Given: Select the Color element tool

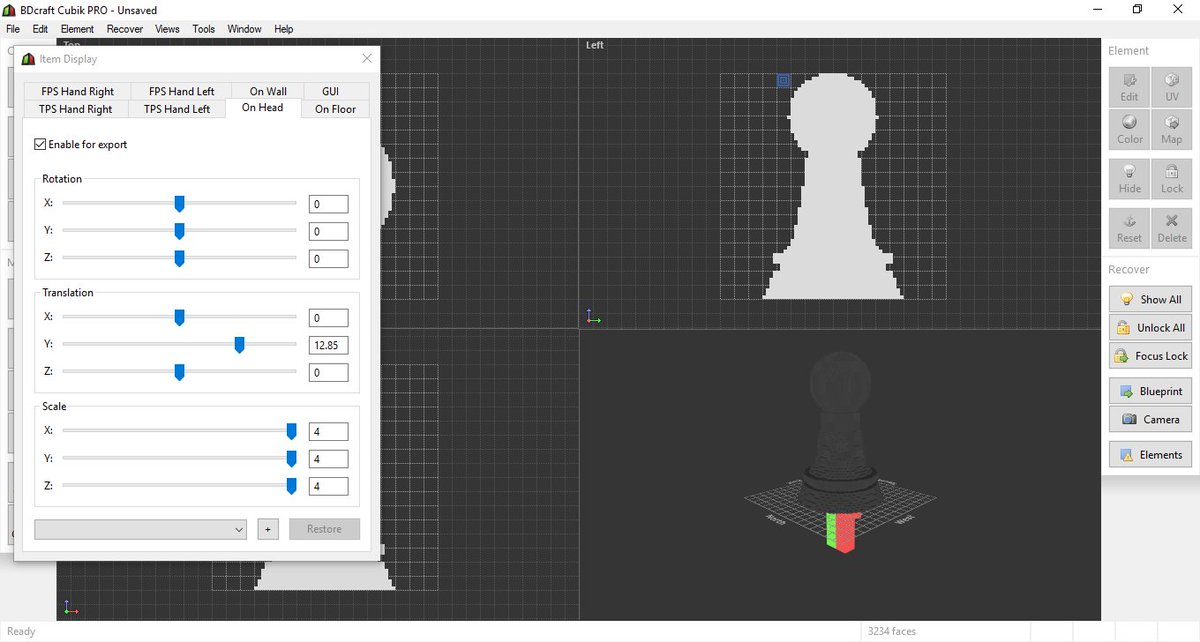Looking at the screenshot, I should pos(1129,129).
